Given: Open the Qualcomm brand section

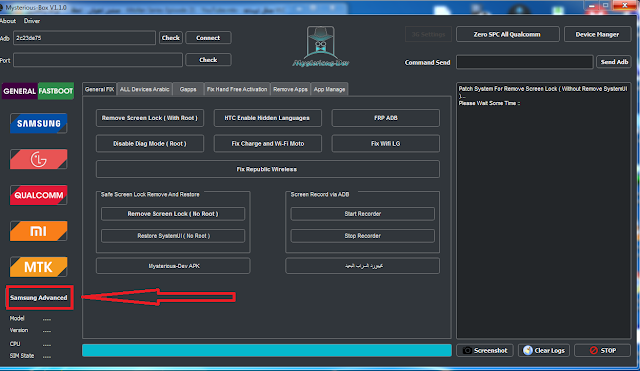Looking at the screenshot, I should pyautogui.click(x=38, y=195).
